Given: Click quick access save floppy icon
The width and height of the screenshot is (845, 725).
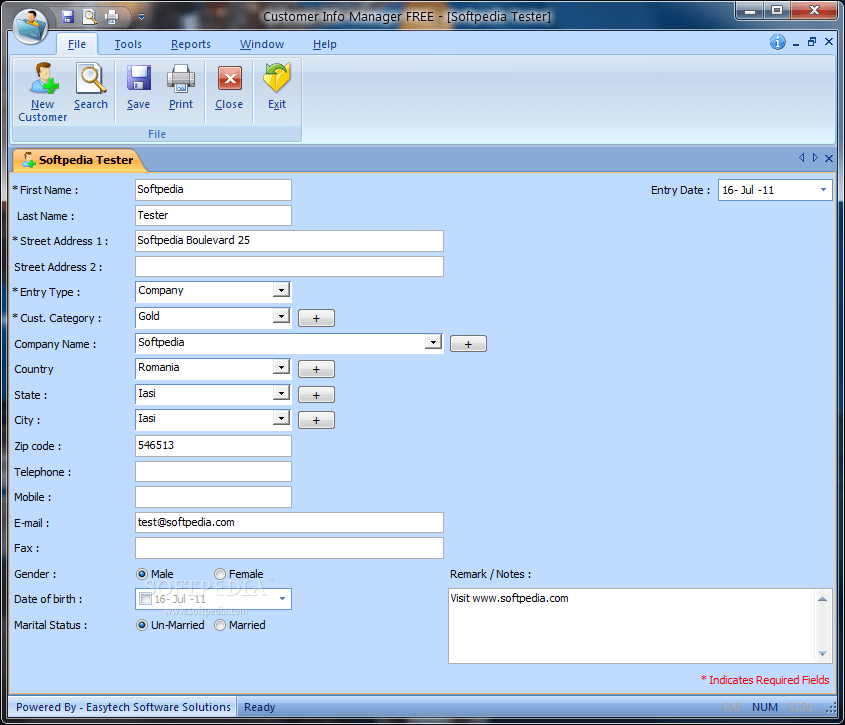Looking at the screenshot, I should tap(68, 17).
